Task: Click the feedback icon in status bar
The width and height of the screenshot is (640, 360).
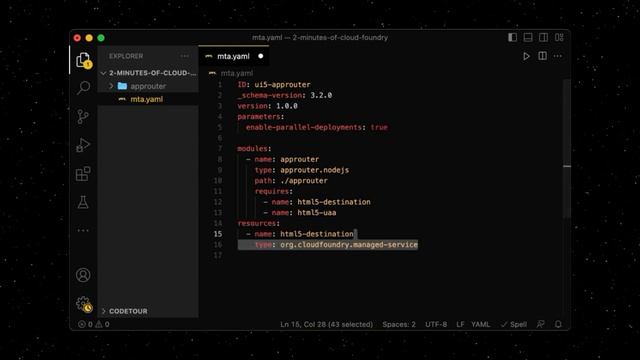Action: tap(540, 324)
